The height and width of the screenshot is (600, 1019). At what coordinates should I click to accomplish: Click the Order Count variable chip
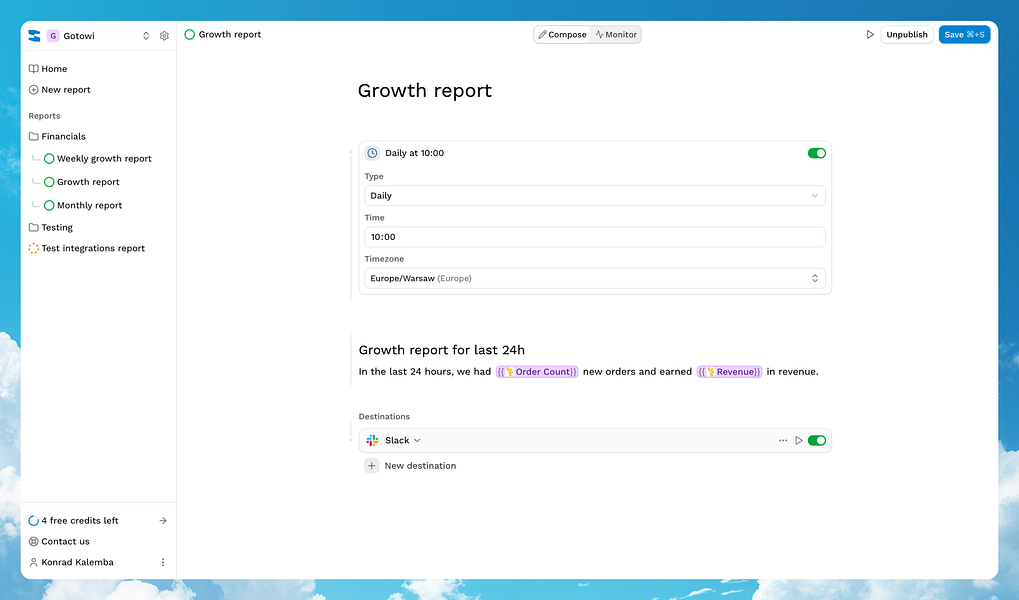[537, 372]
